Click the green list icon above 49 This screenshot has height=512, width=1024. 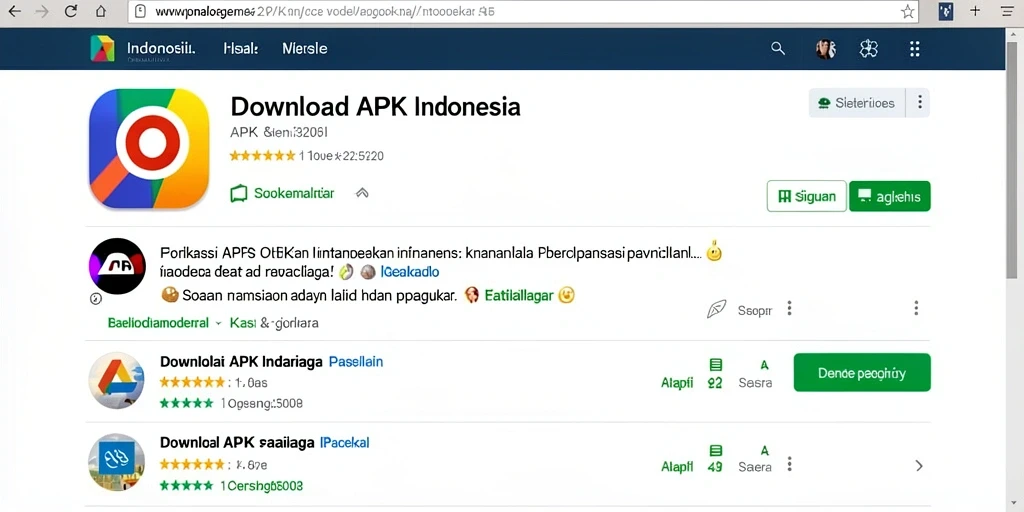pos(716,451)
